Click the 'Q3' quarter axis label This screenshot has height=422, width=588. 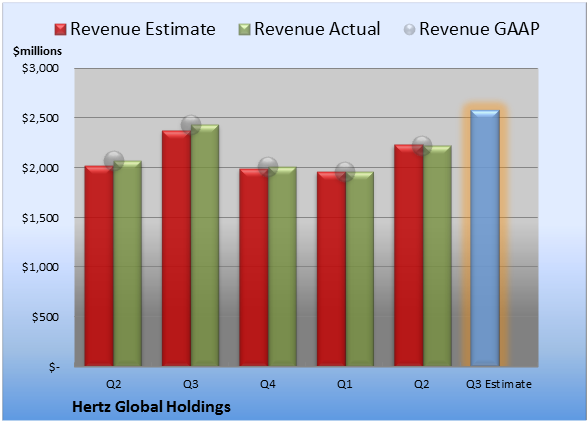tap(191, 384)
